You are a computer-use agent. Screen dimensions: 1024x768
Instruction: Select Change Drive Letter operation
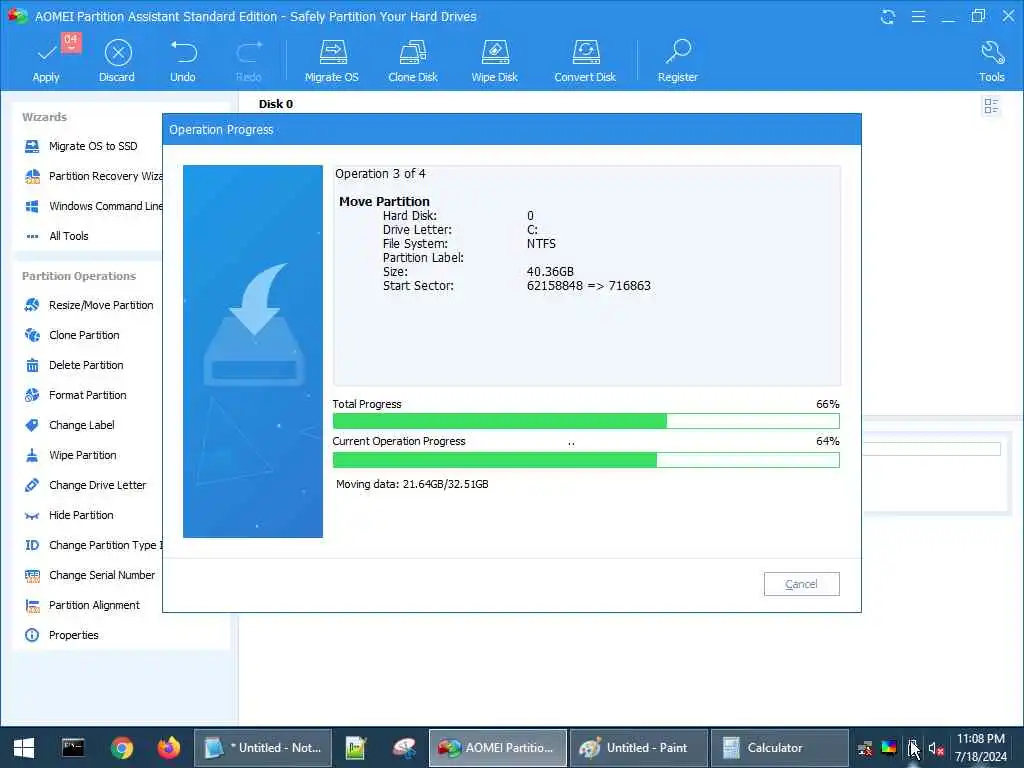tap(86, 485)
